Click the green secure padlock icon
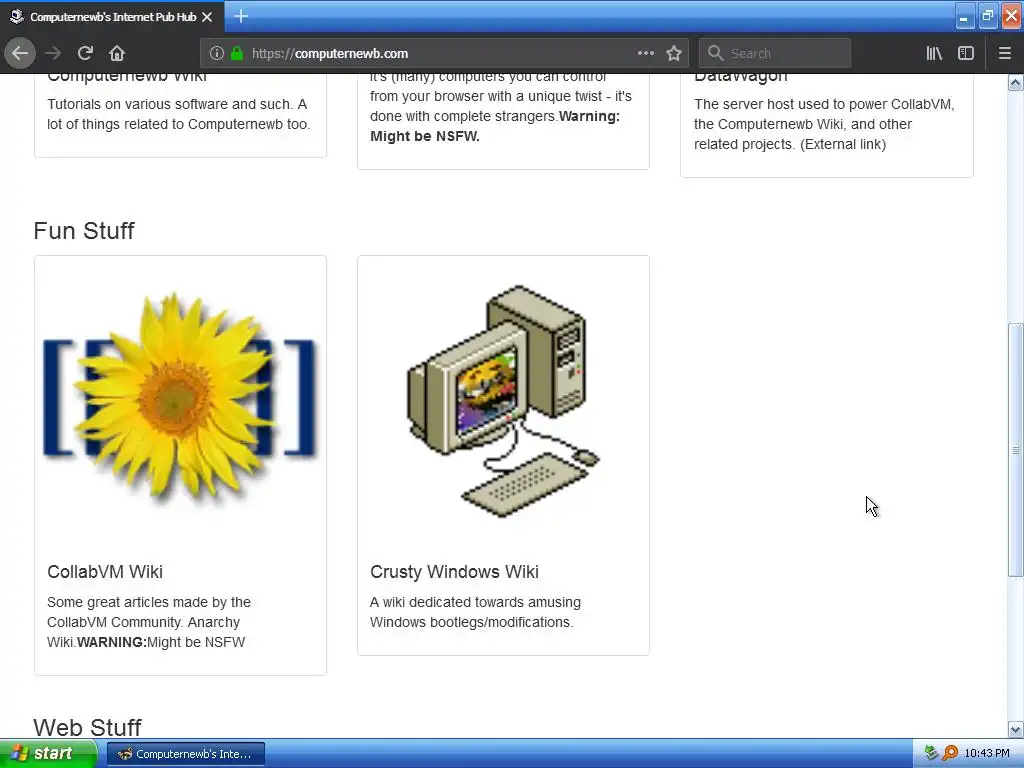The image size is (1024, 768). 237,54
